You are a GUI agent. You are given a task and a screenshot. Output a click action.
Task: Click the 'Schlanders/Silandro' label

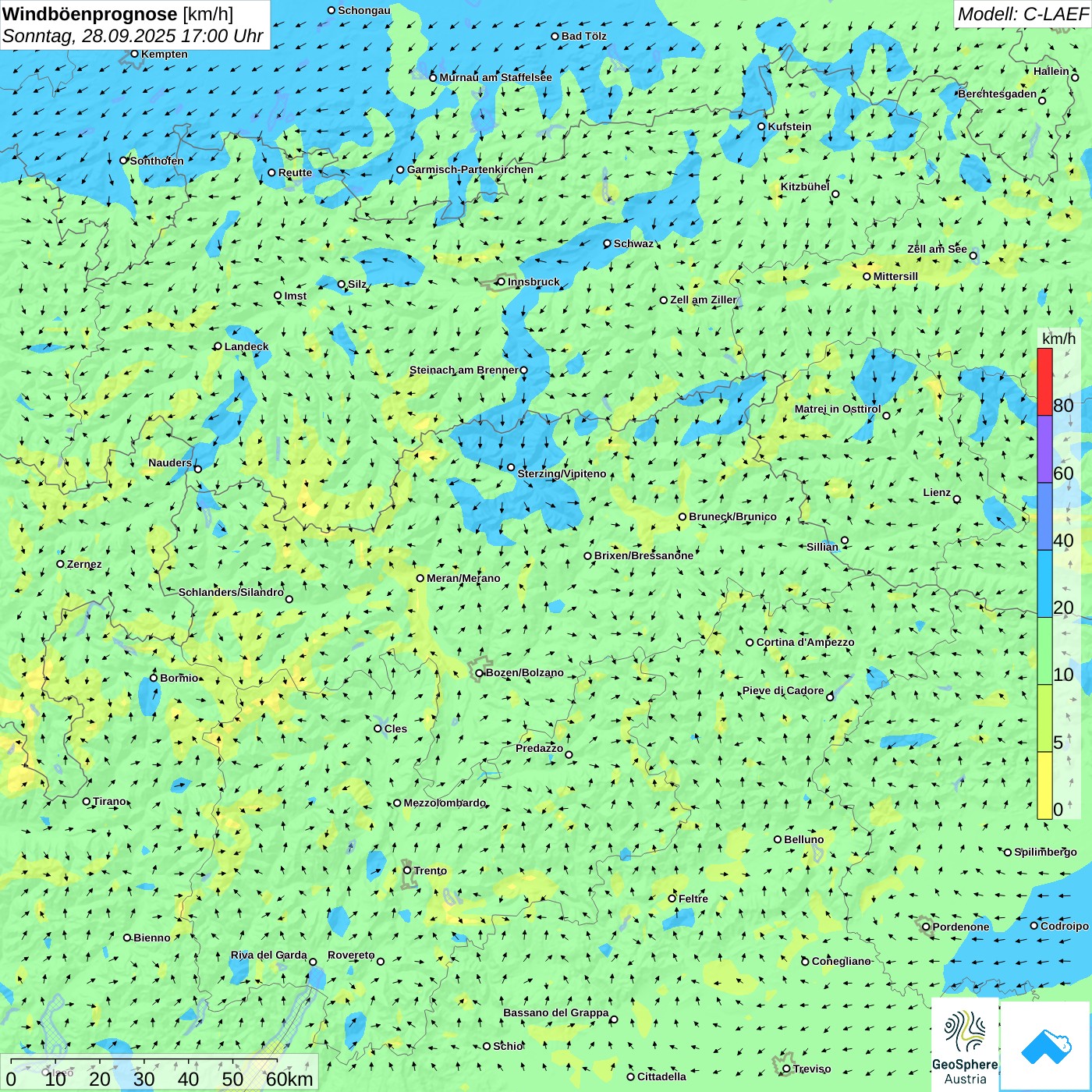[x=231, y=592]
